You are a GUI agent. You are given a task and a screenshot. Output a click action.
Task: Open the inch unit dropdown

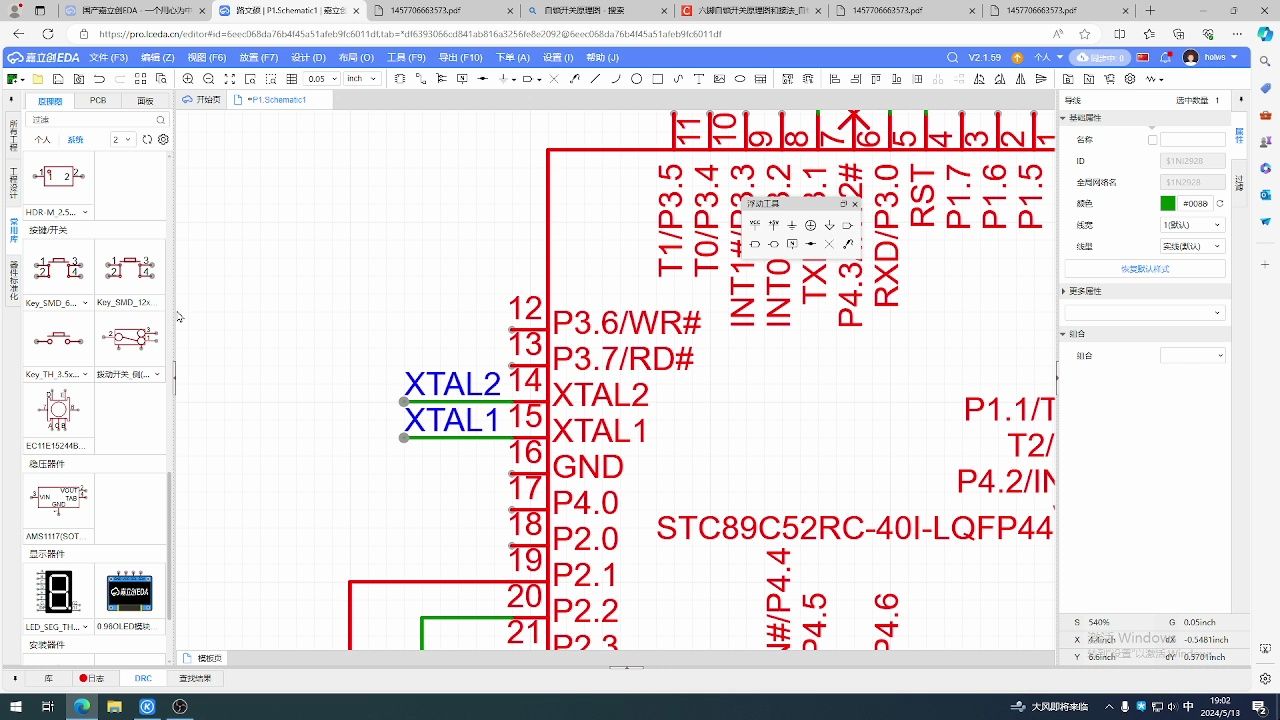[x=362, y=78]
